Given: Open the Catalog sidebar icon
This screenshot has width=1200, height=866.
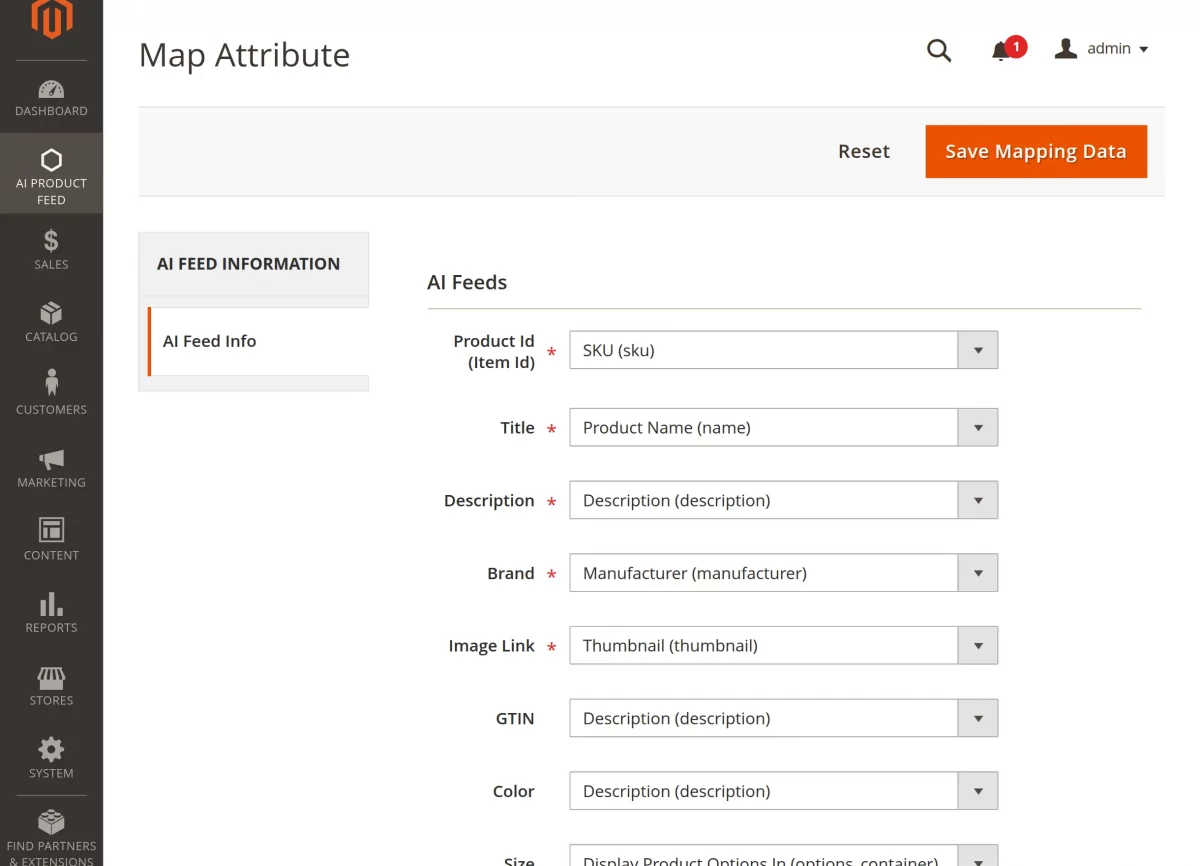Looking at the screenshot, I should 51,313.
